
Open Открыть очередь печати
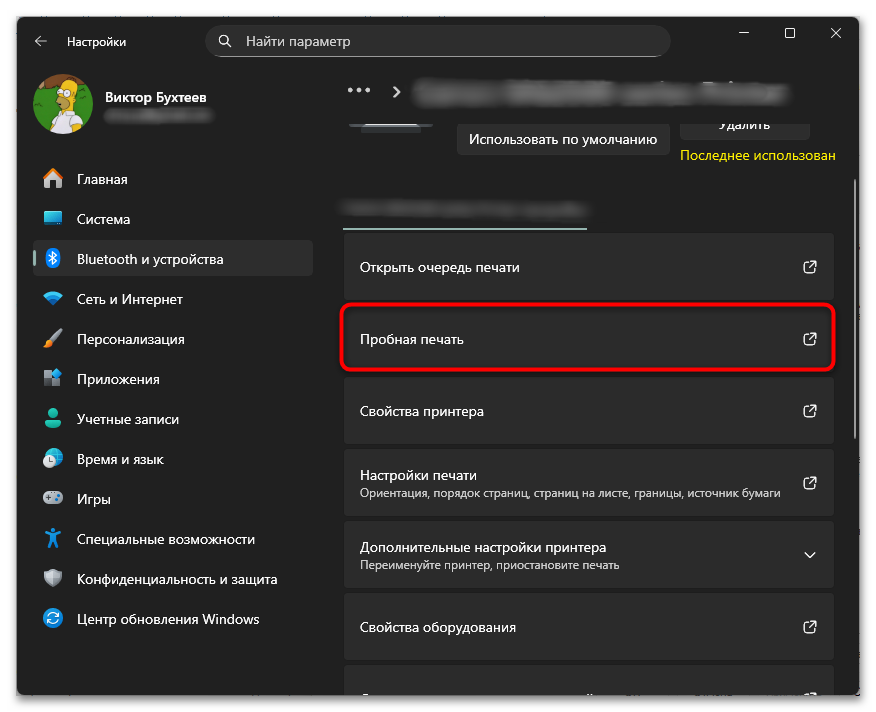(x=588, y=267)
